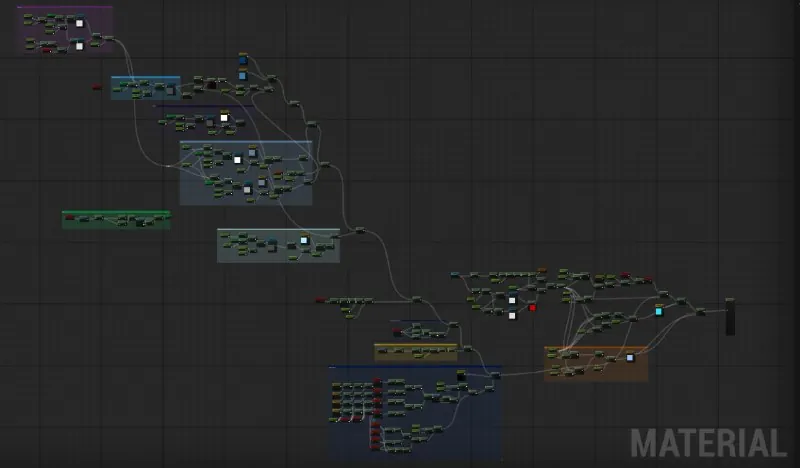Select the purple comment box header
800x468 pixels.
(x=65, y=7)
